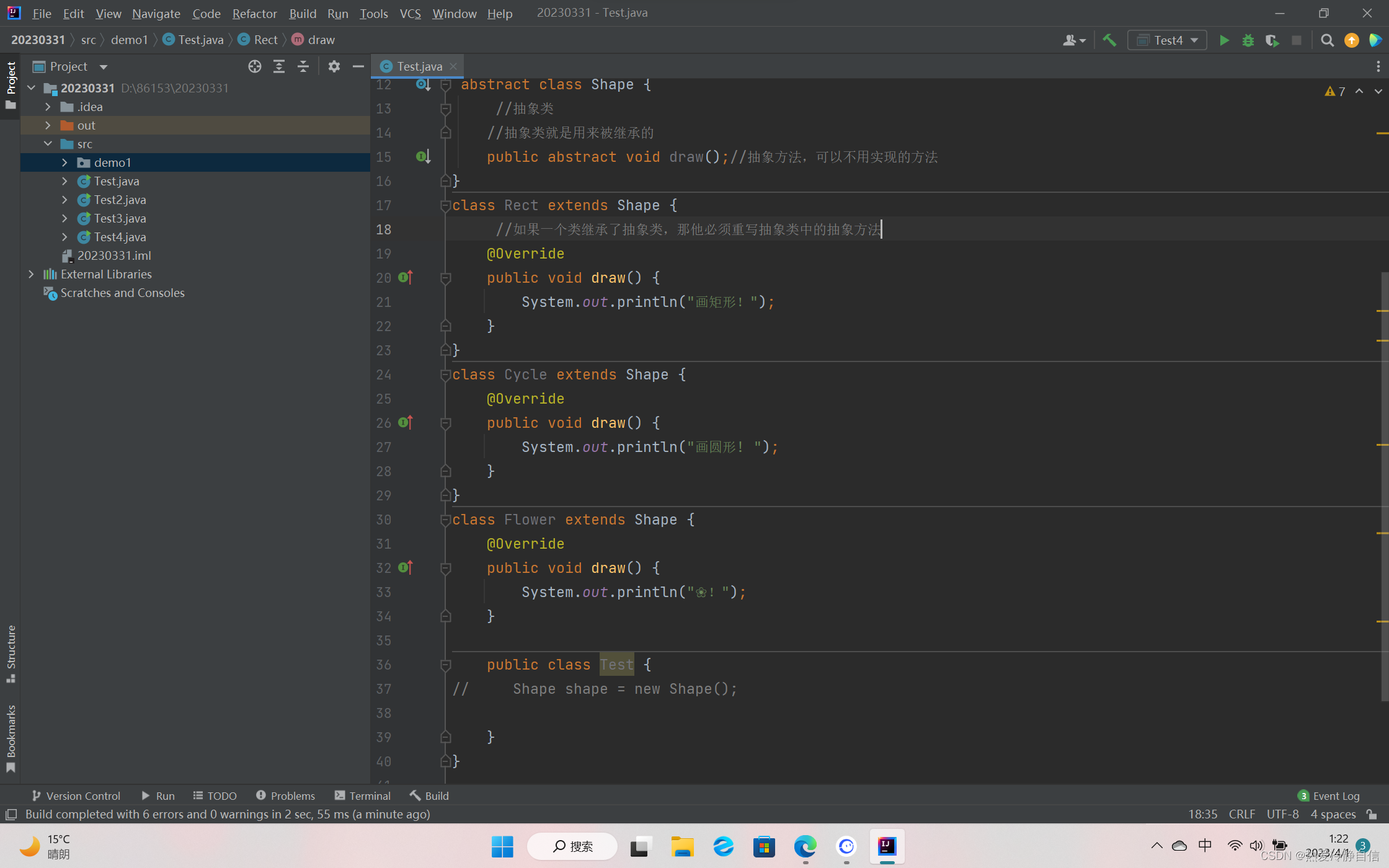1389x868 pixels.
Task: Collapse the src folder
Action: pos(48,144)
